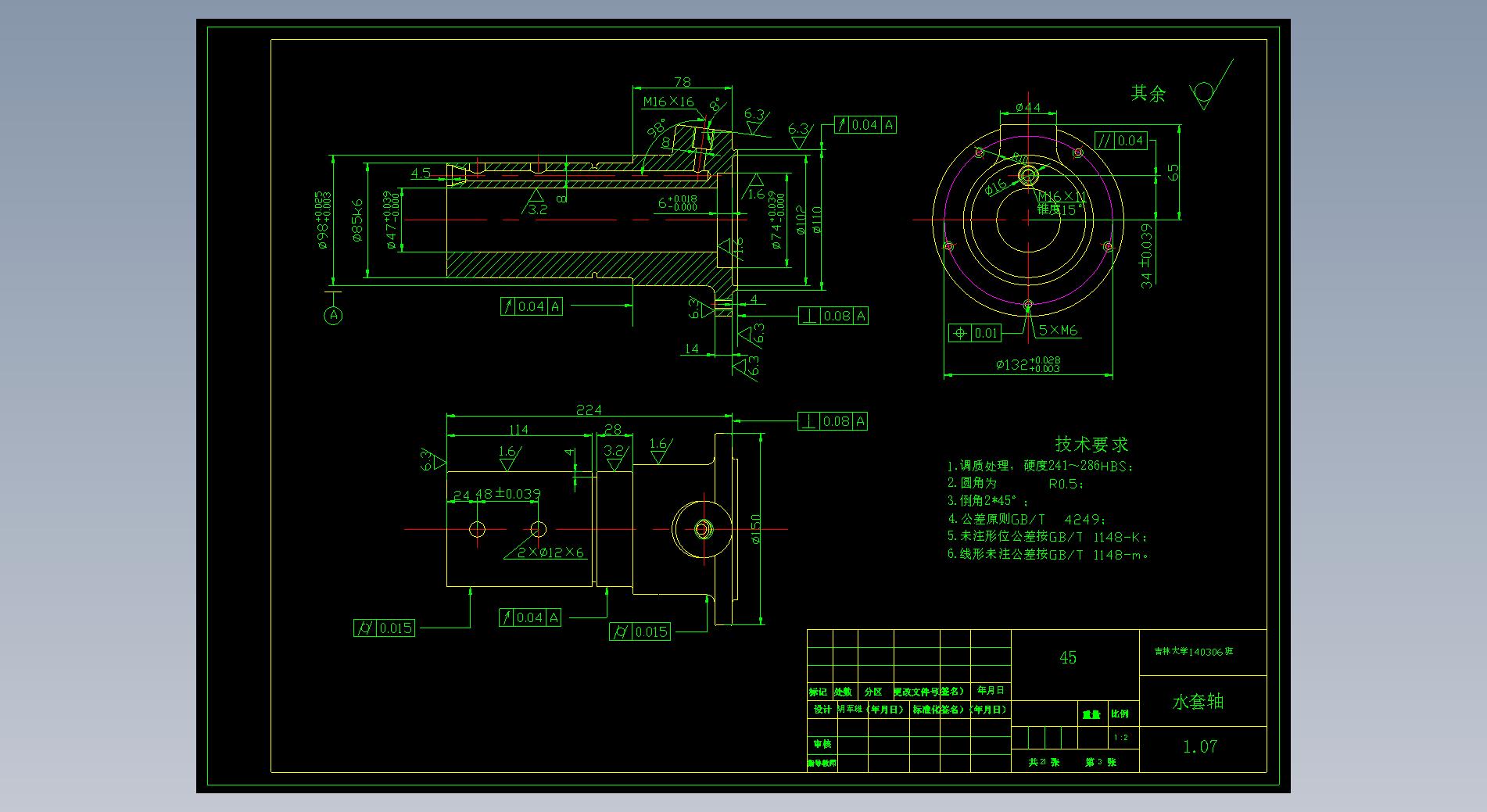Select note '2.圆角为 R0.5'
Viewport: 1487px width, 812px height.
pyautogui.click(x=1016, y=484)
